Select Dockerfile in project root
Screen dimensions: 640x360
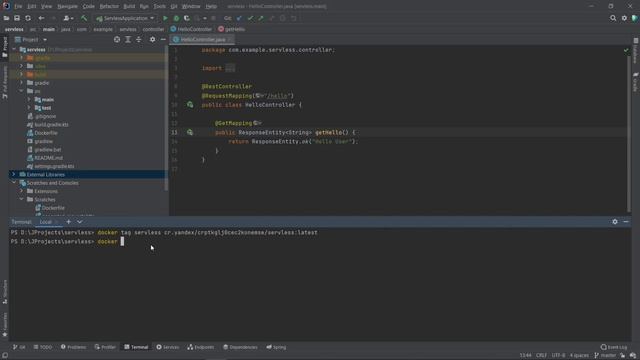tap(46, 133)
